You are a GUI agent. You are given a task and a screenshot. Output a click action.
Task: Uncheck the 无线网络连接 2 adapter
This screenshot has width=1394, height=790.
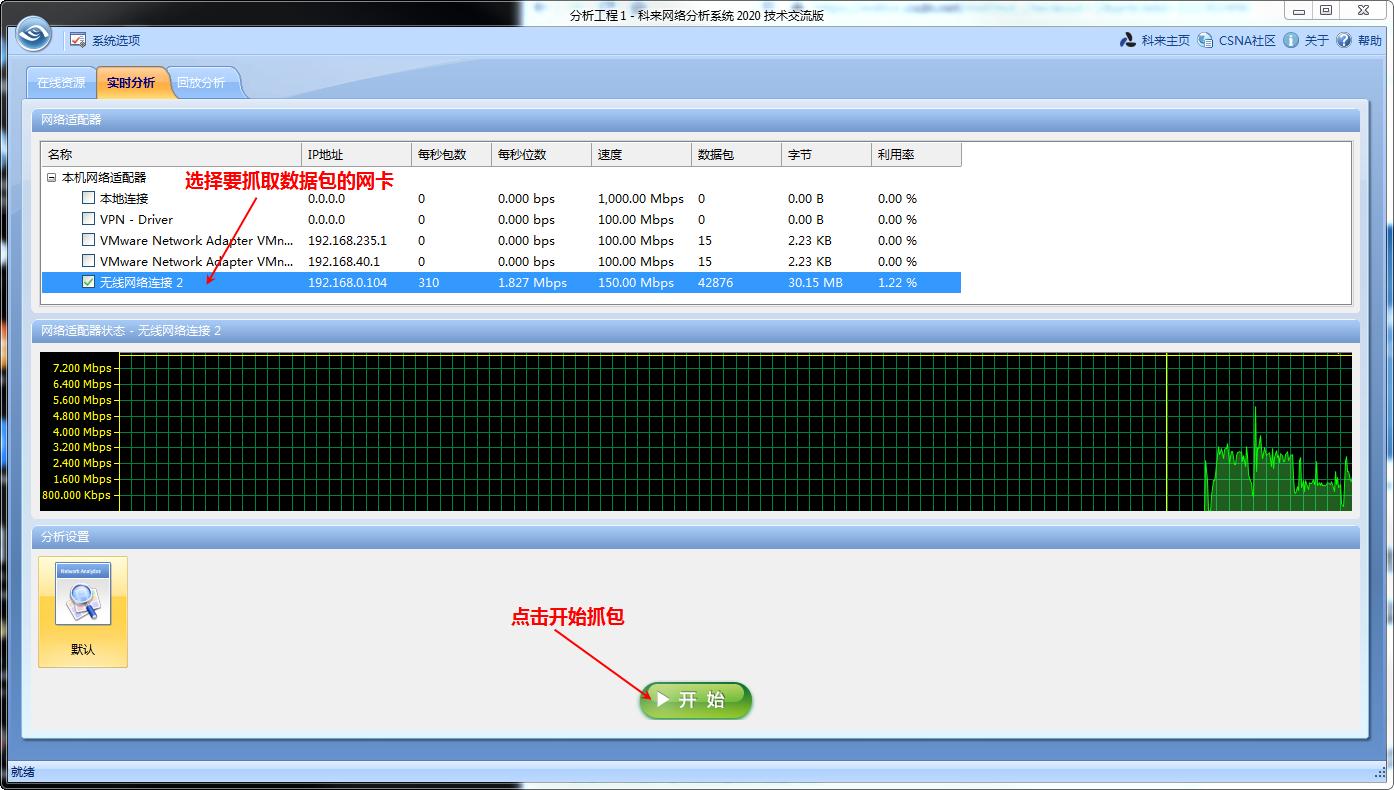point(89,282)
